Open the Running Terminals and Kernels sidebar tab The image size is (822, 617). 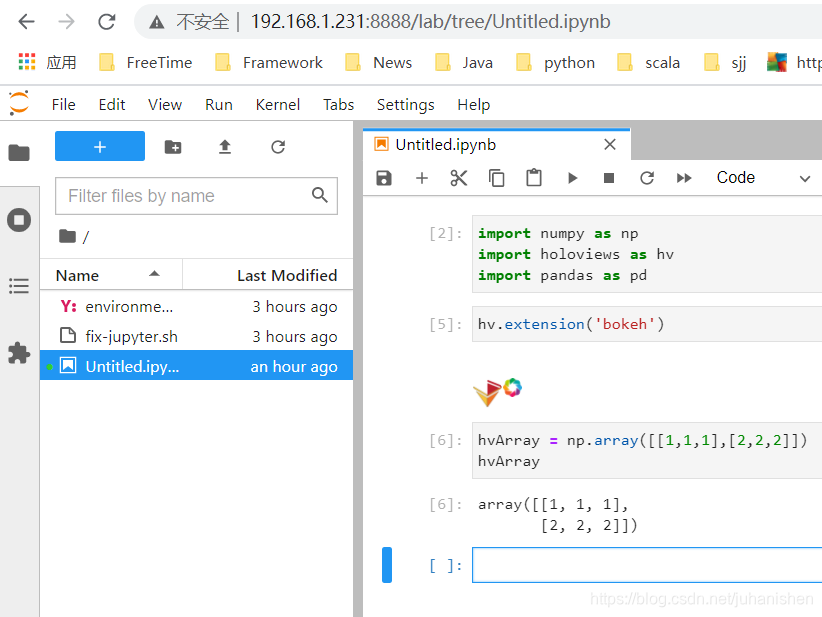click(19, 220)
